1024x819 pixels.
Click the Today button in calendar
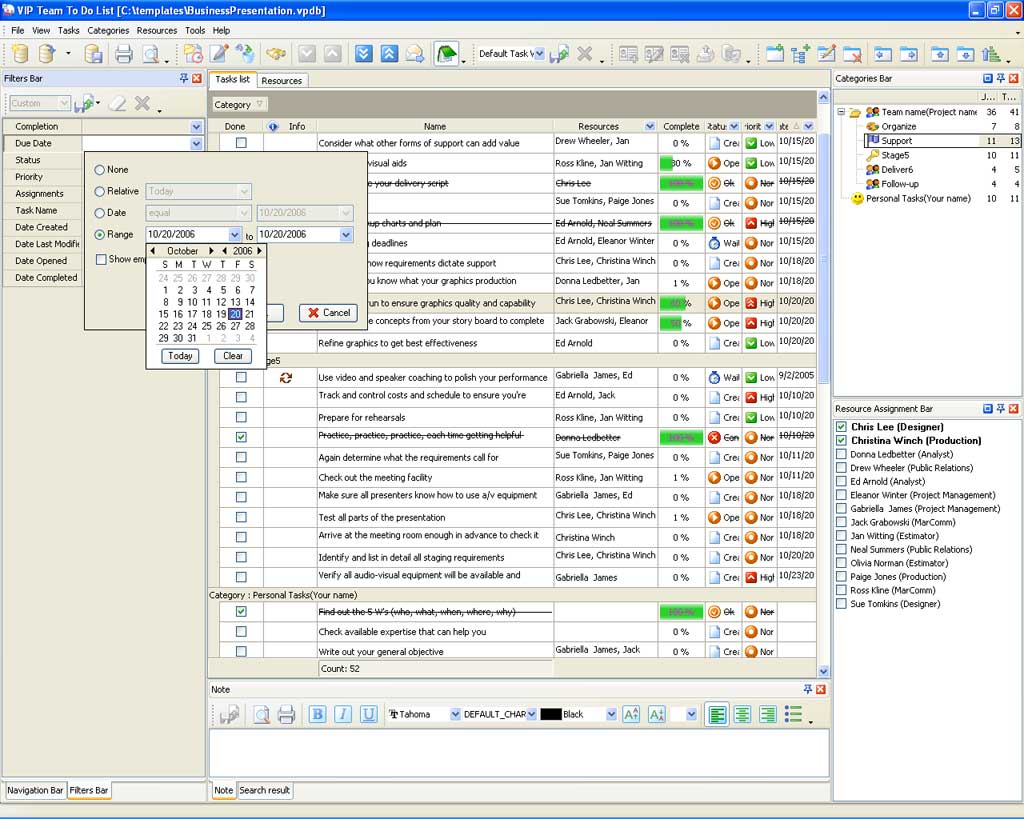[x=180, y=356]
